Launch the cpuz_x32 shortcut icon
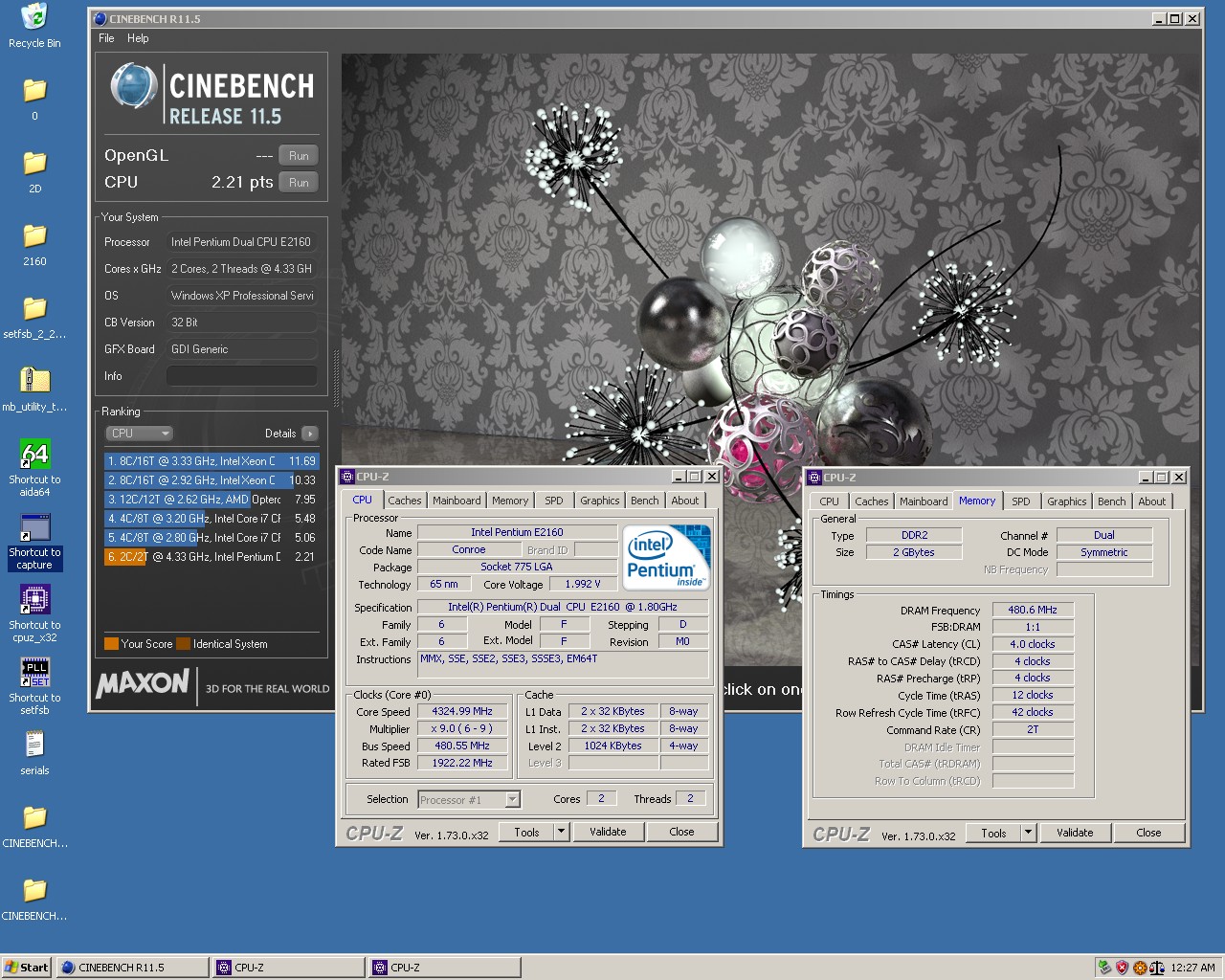This screenshot has height=980, width=1225. point(34,599)
